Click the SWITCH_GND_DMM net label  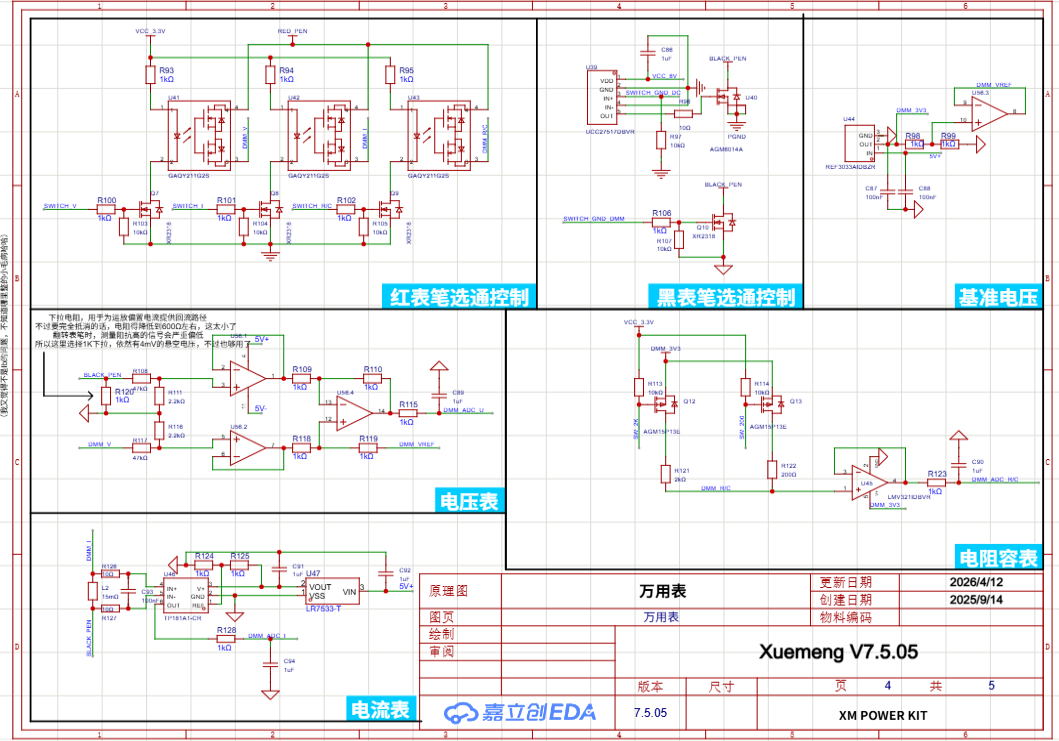pos(593,218)
